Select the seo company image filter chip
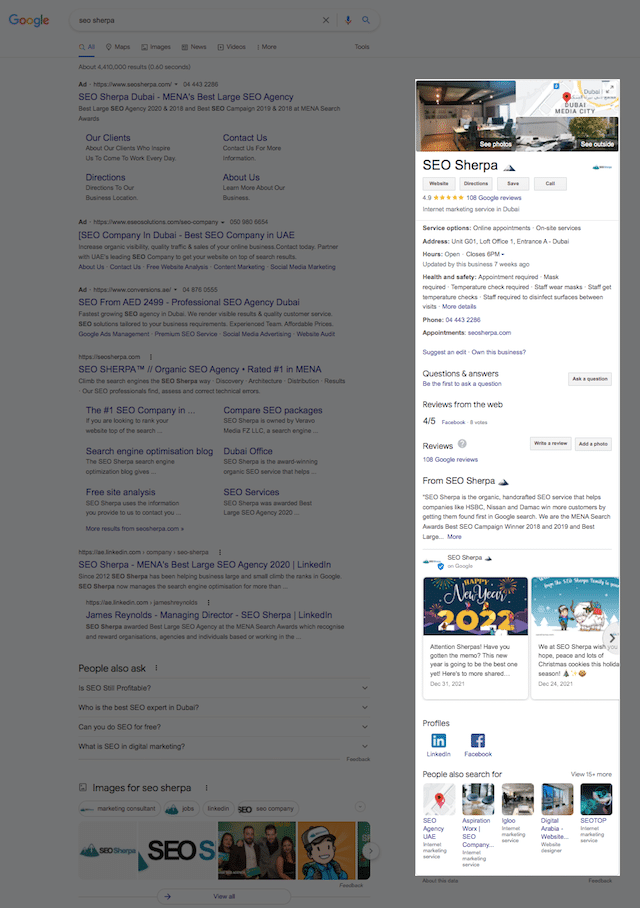 click(x=266, y=808)
